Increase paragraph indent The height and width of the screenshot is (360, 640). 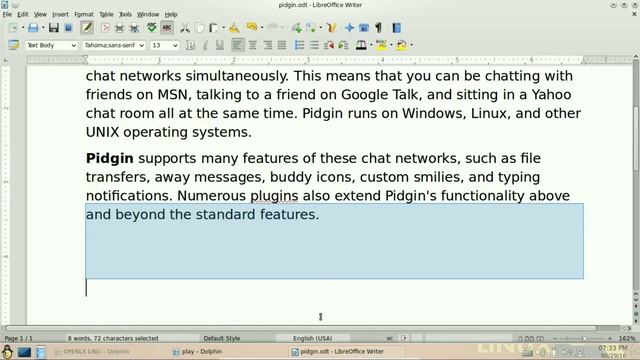coord(344,45)
